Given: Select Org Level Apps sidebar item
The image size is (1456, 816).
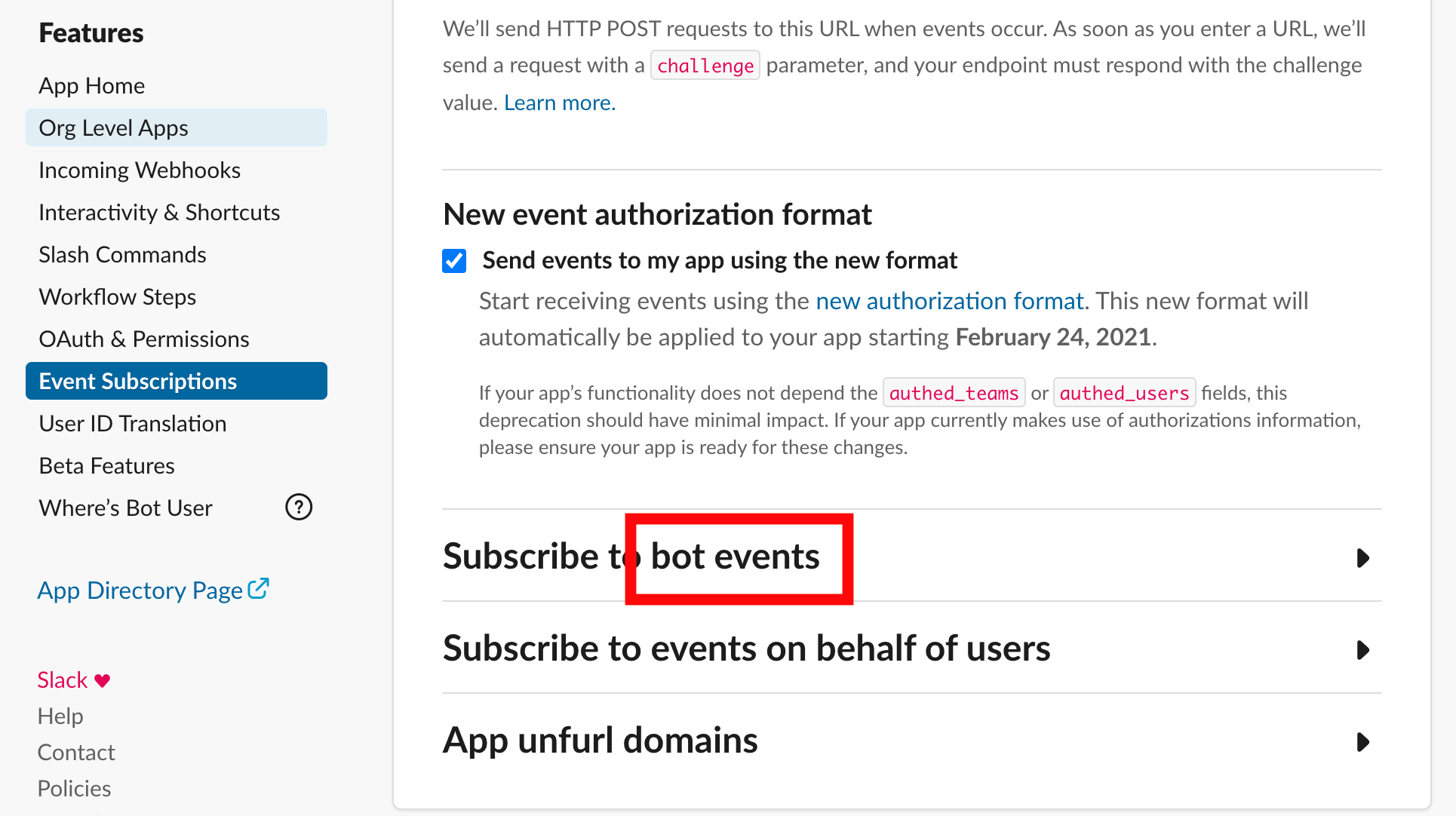Looking at the screenshot, I should click(x=114, y=128).
